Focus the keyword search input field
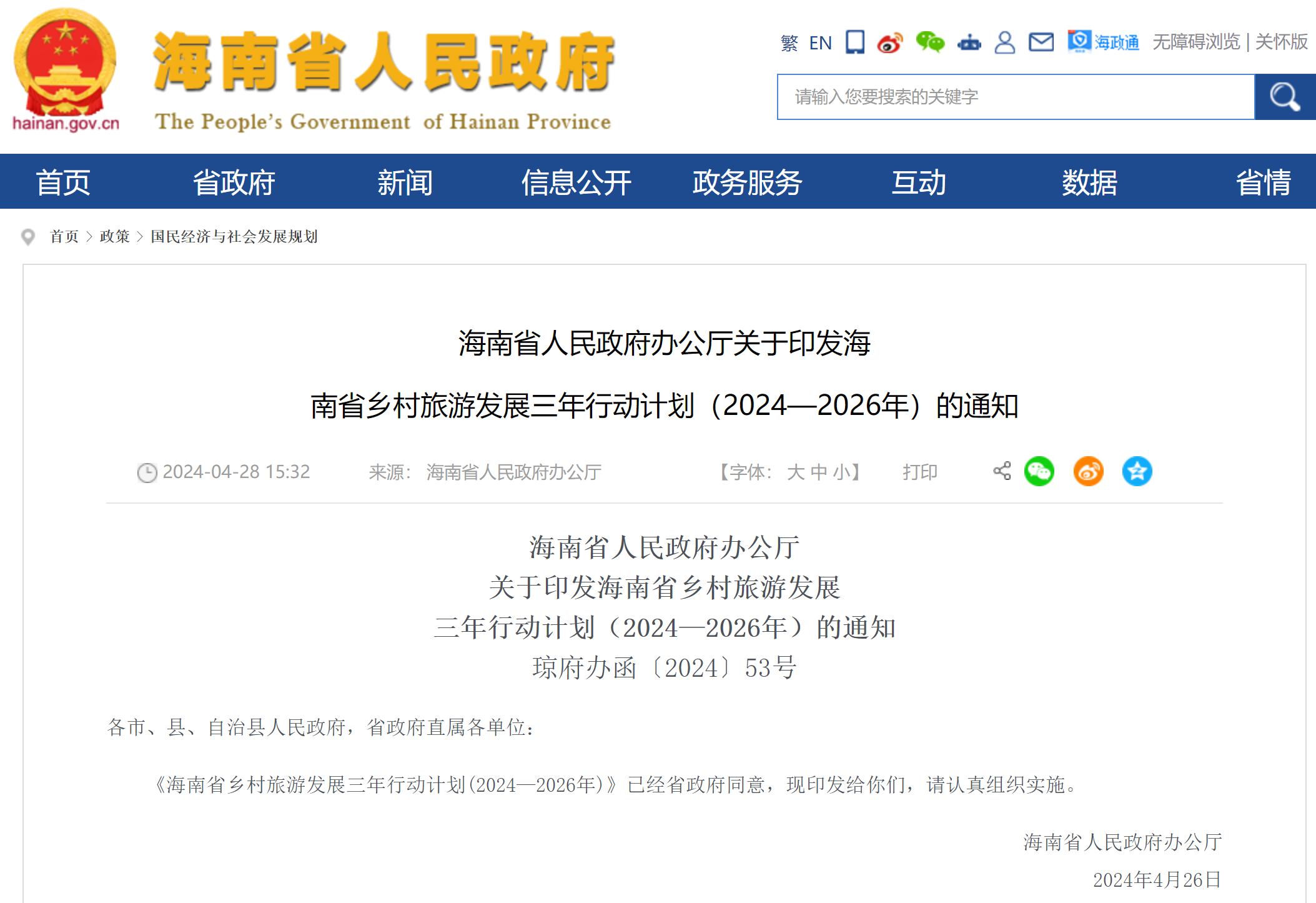This screenshot has height=903, width=1316. click(x=1016, y=97)
